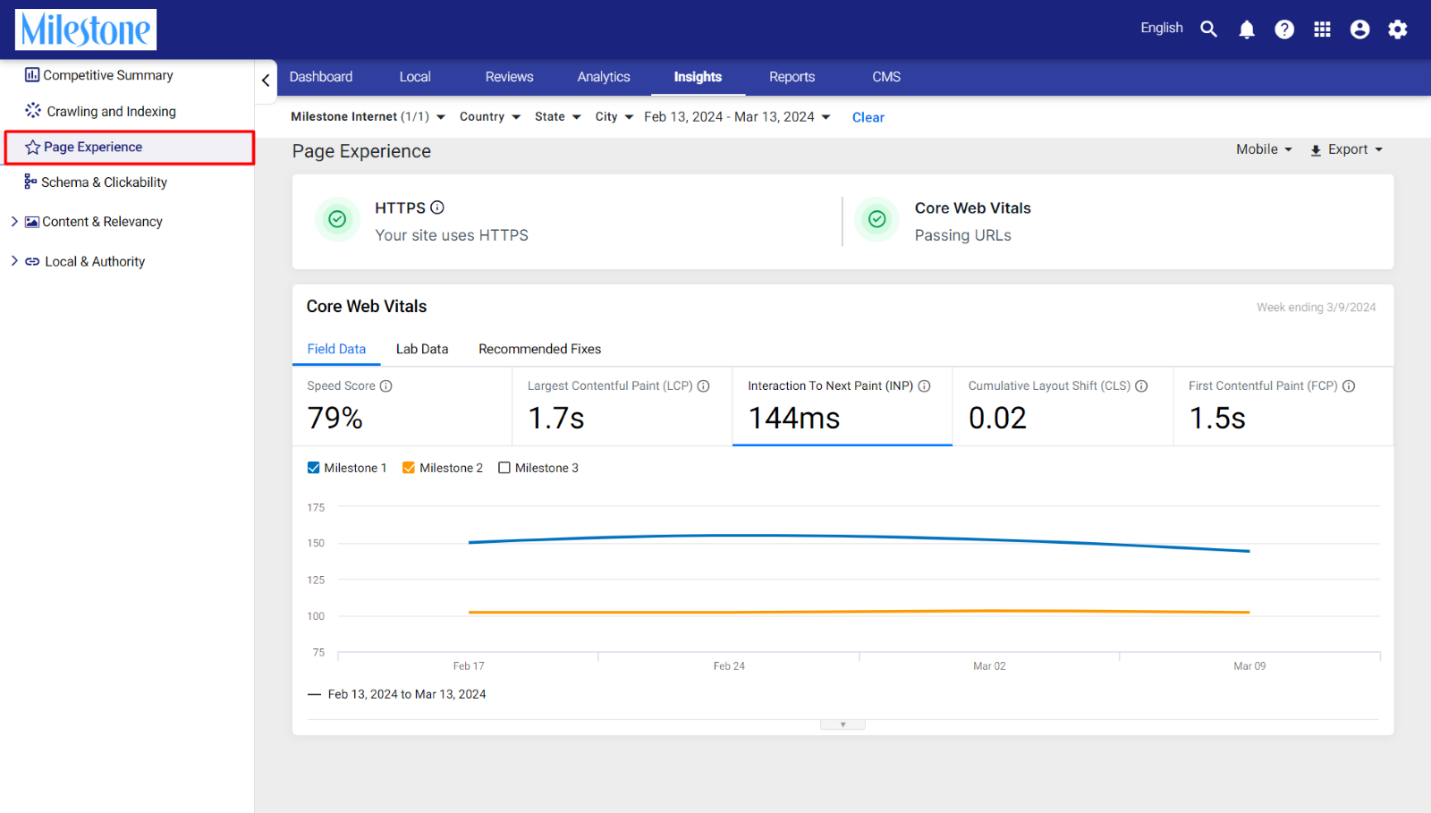
Task: Switch to the Lab Data tab
Action: coord(422,349)
